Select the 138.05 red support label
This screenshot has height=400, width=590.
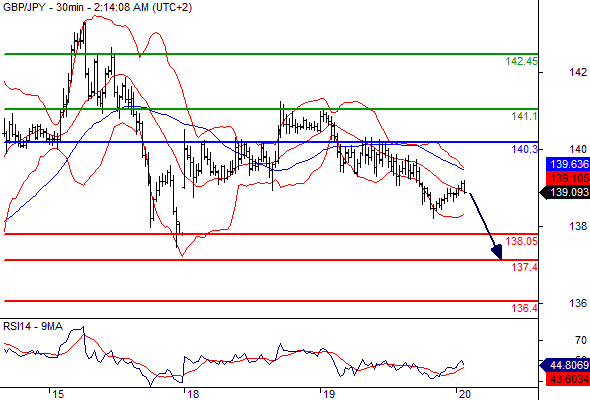(522, 241)
